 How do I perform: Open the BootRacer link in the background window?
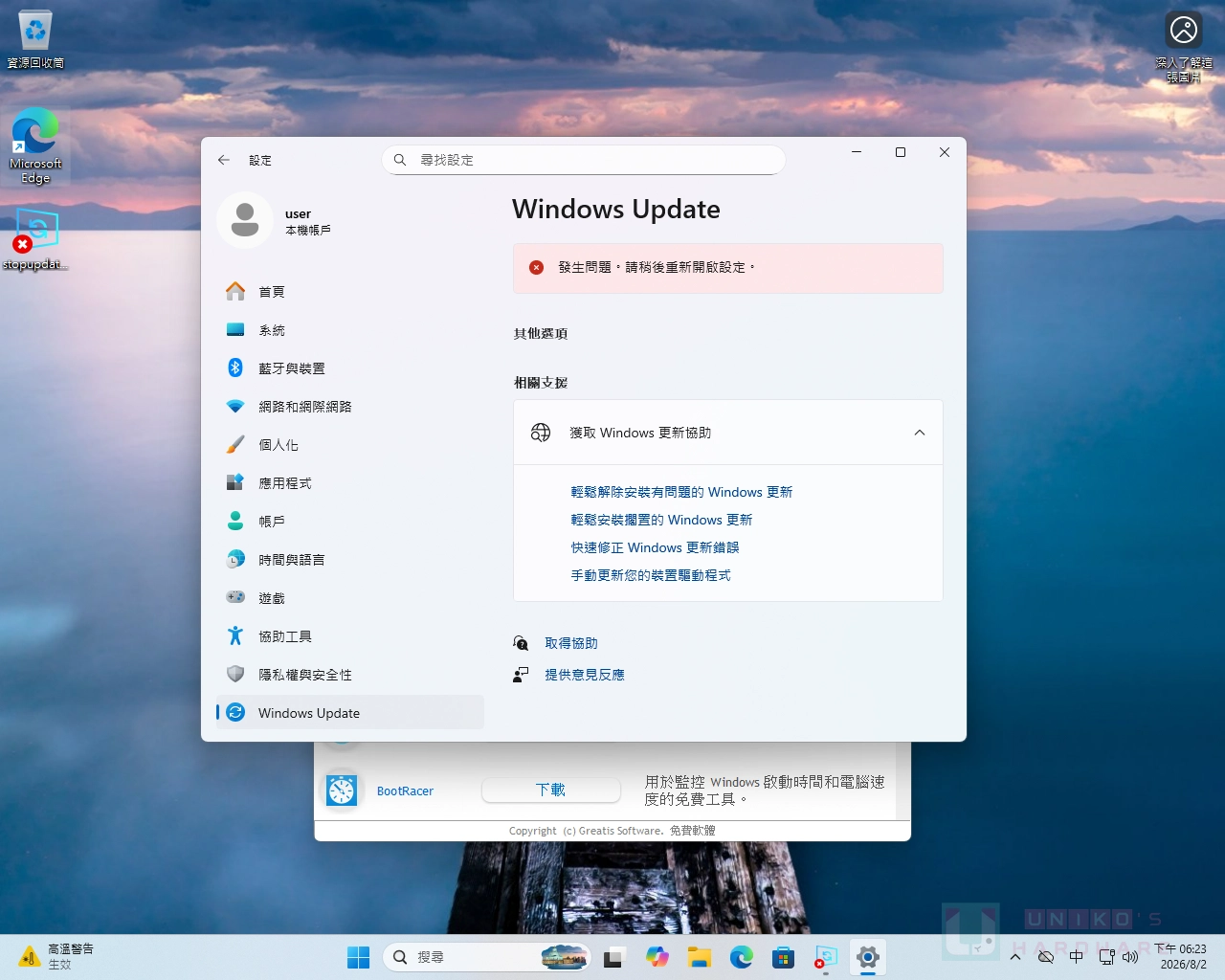(405, 791)
